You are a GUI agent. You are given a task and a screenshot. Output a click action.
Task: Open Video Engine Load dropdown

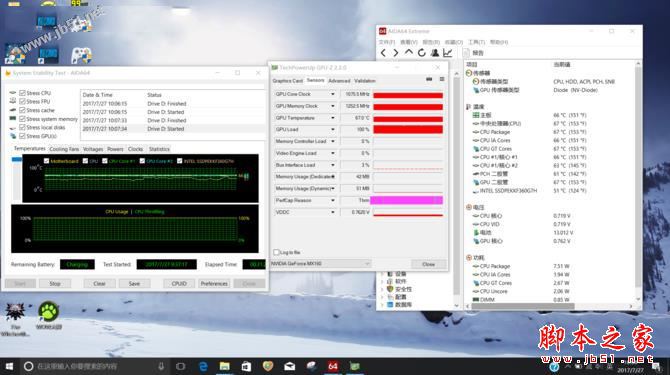[332, 153]
